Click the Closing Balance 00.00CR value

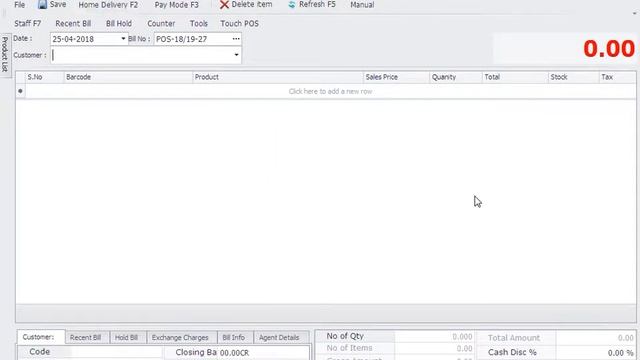click(234, 353)
